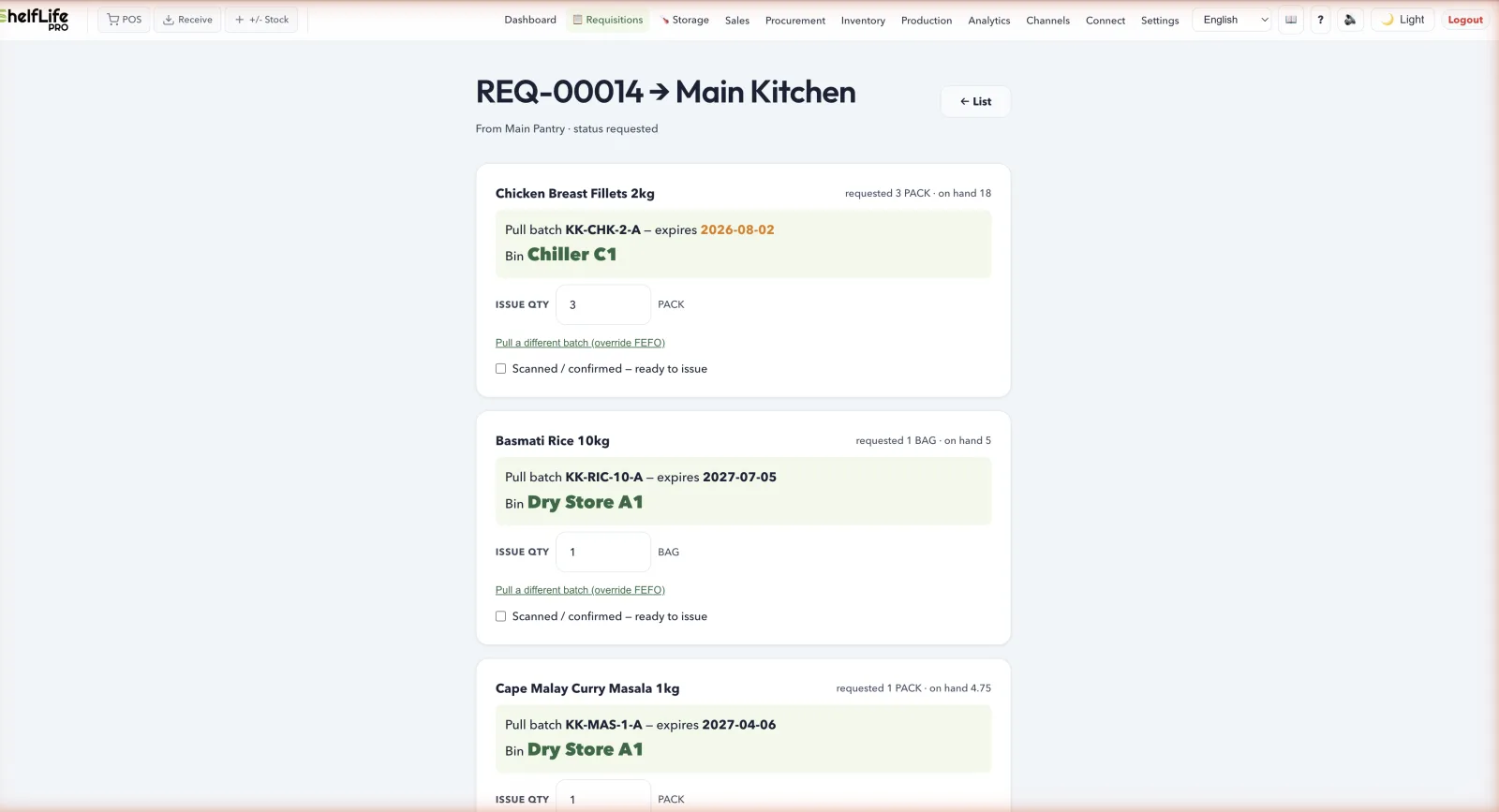Open the POS cart button
This screenshot has height=812, width=1499.
pyautogui.click(x=124, y=20)
